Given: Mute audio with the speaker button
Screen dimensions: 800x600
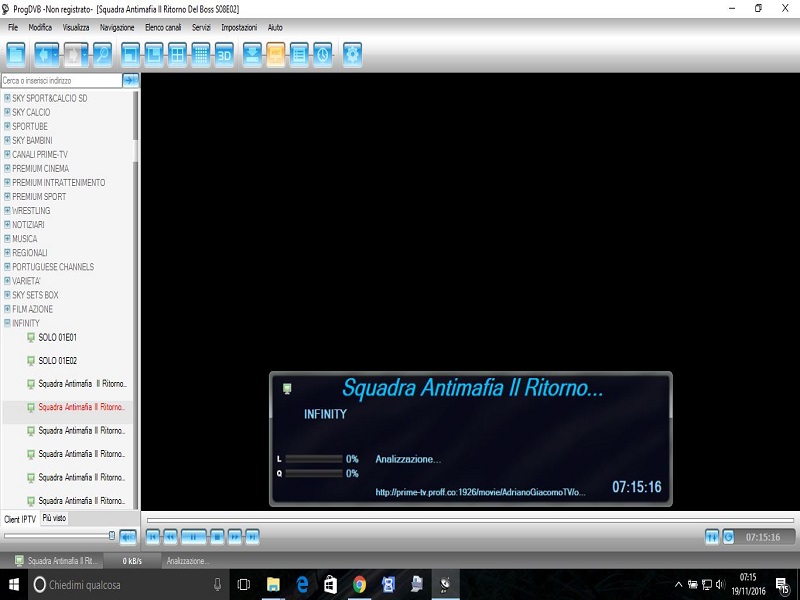Looking at the screenshot, I should (x=127, y=537).
